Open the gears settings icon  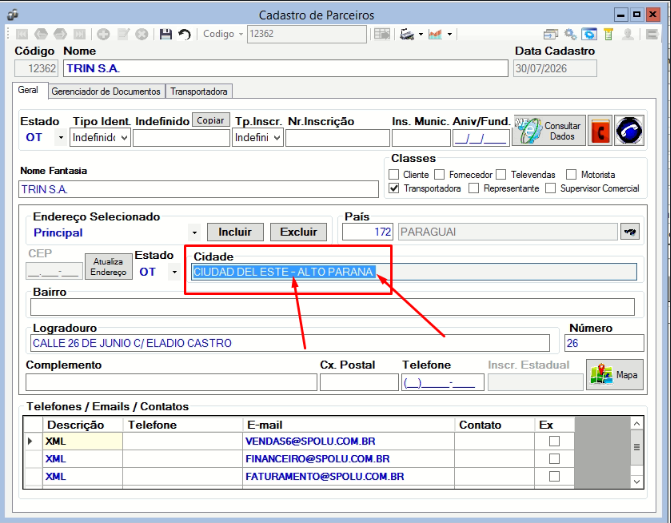click(570, 34)
